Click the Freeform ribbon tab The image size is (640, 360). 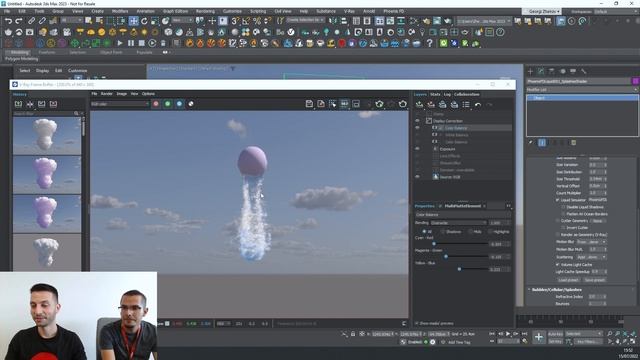coord(47,52)
